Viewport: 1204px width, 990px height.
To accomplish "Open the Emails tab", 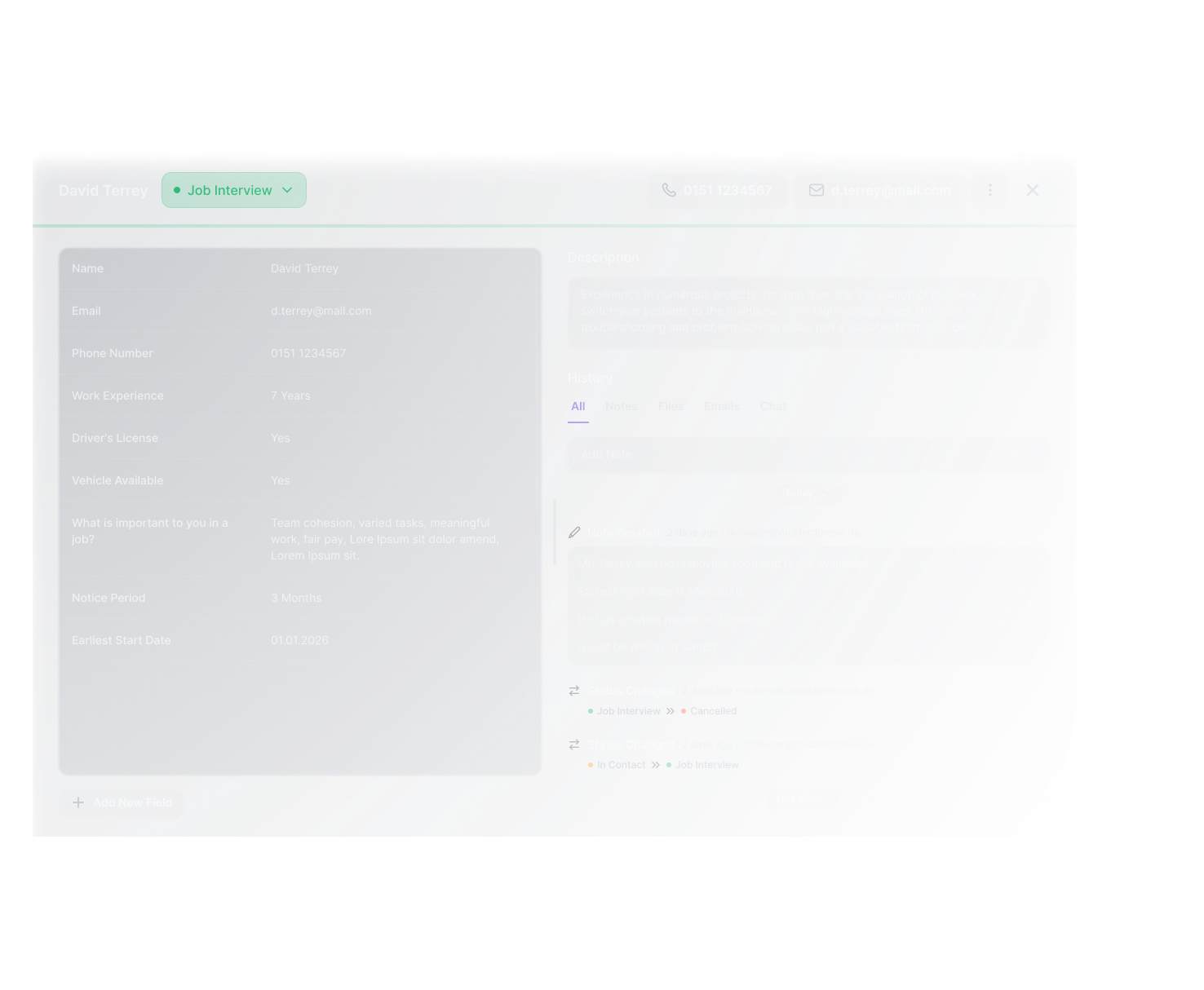I will (x=722, y=406).
